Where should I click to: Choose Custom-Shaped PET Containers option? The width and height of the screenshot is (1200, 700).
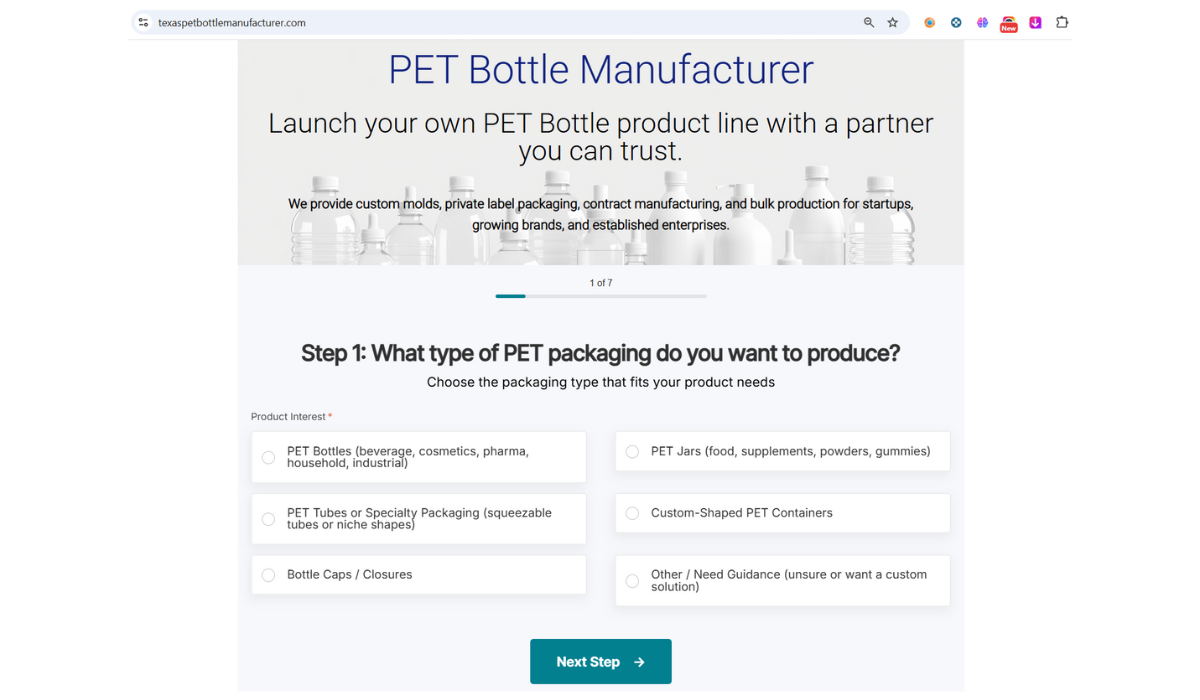click(633, 513)
